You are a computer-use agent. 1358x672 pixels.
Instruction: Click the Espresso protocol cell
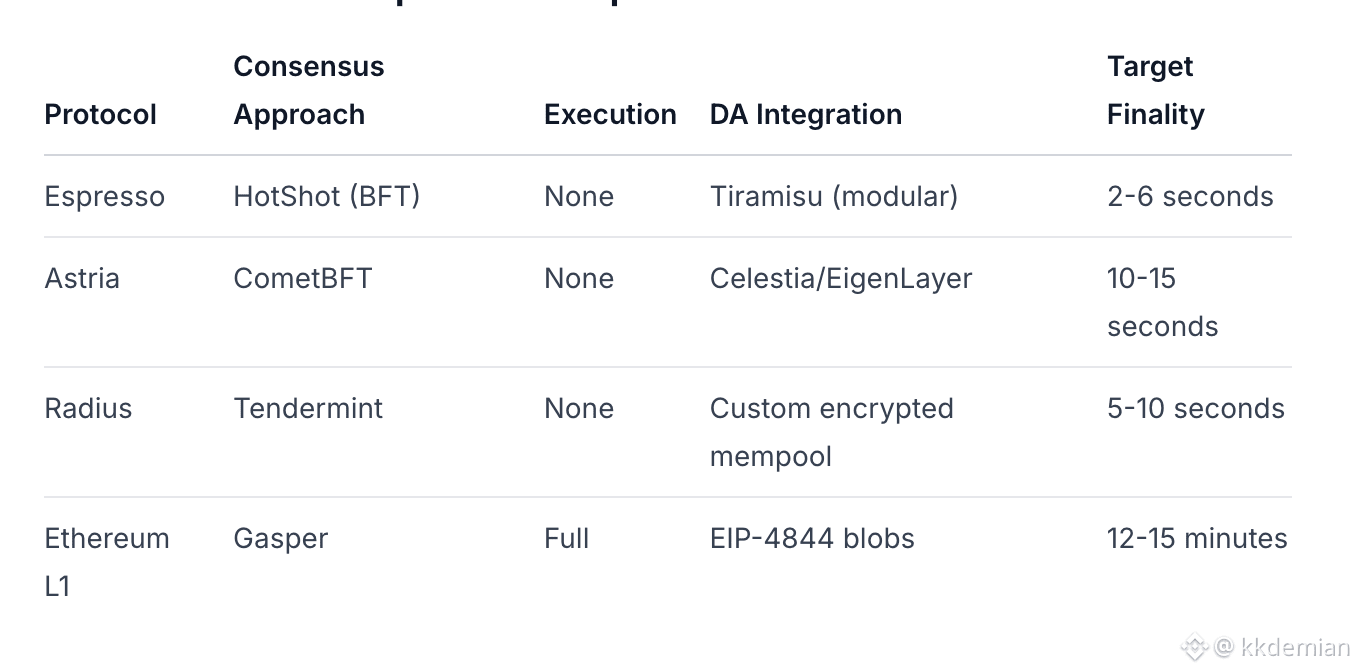tap(105, 196)
